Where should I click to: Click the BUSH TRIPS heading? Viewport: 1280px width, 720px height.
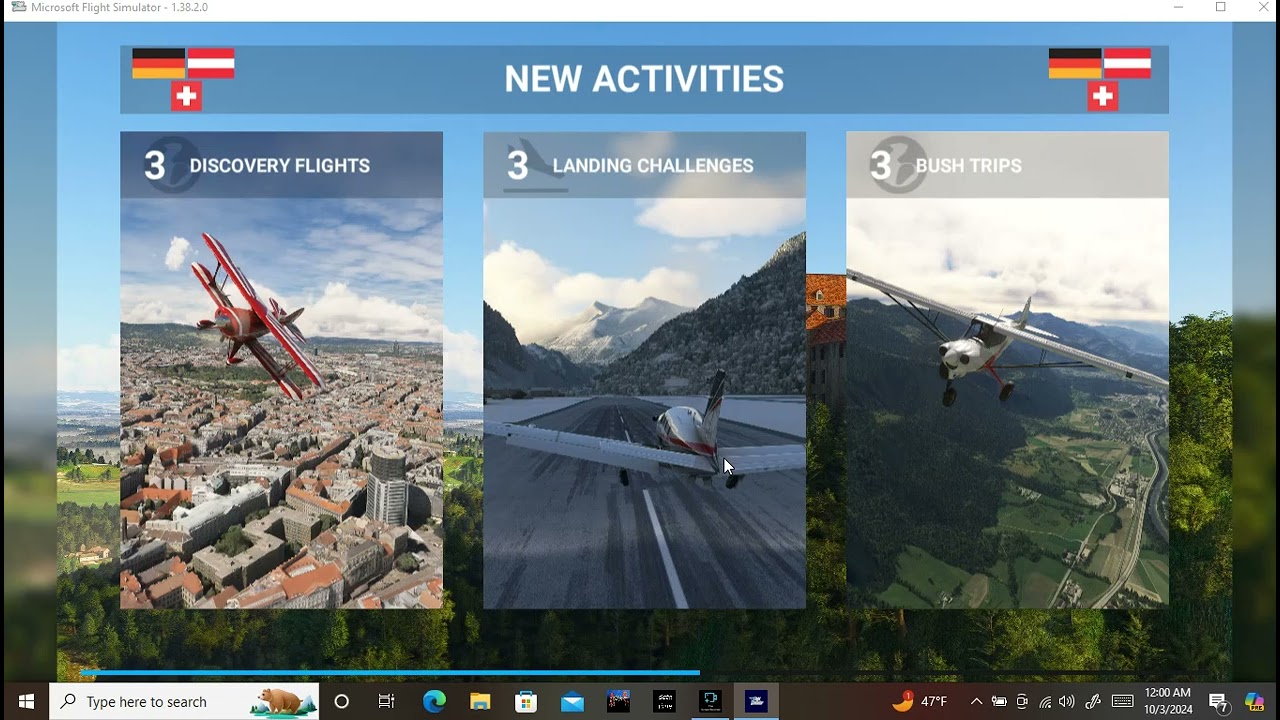[969, 166]
